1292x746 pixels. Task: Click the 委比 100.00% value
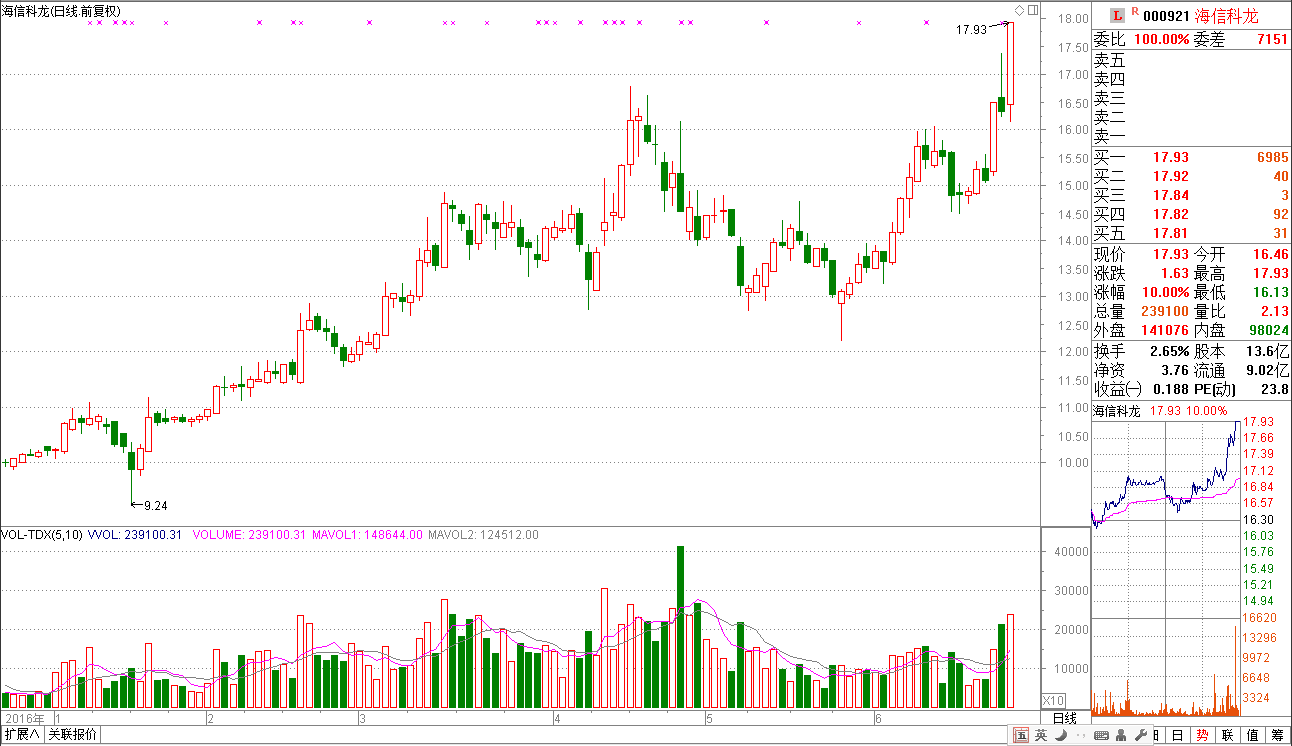coord(1162,39)
